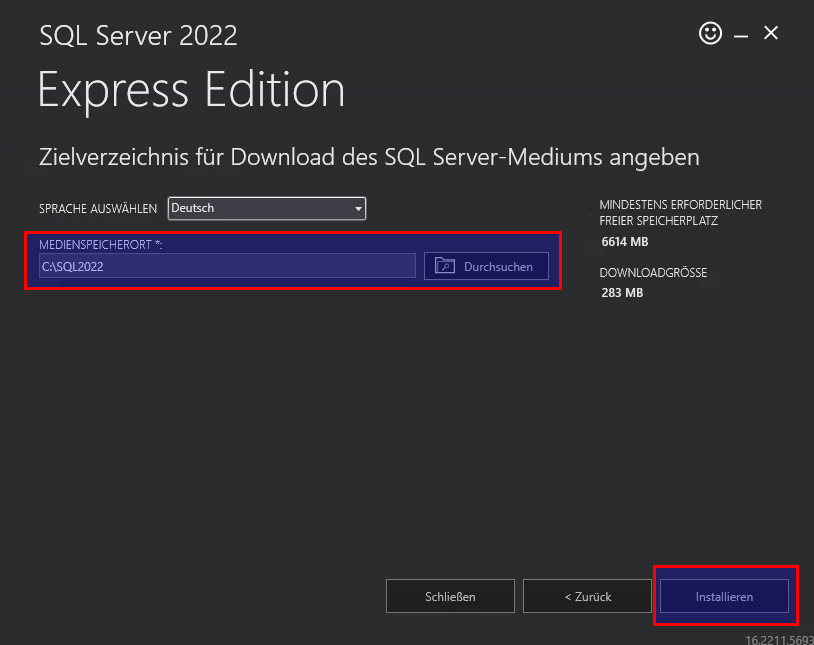814x645 pixels.
Task: Click the version number 16.2211.5693
Action: tap(779, 638)
